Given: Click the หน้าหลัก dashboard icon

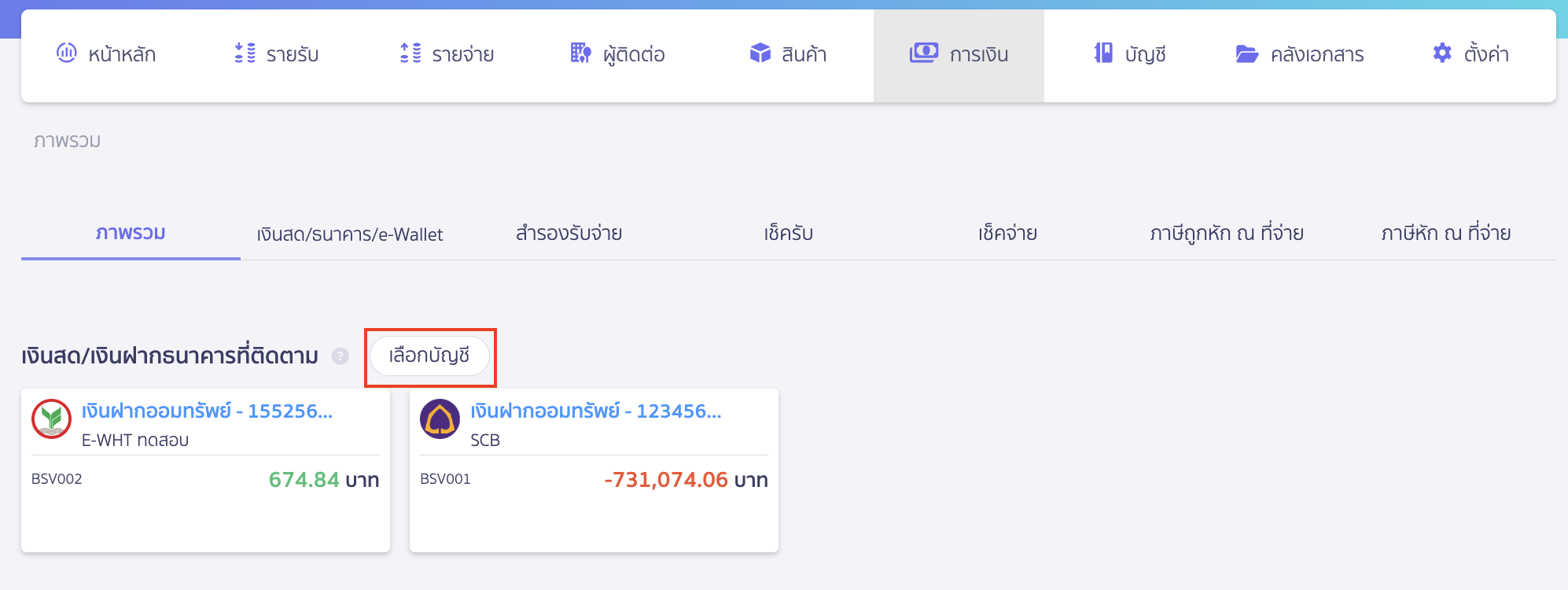Looking at the screenshot, I should (x=67, y=53).
